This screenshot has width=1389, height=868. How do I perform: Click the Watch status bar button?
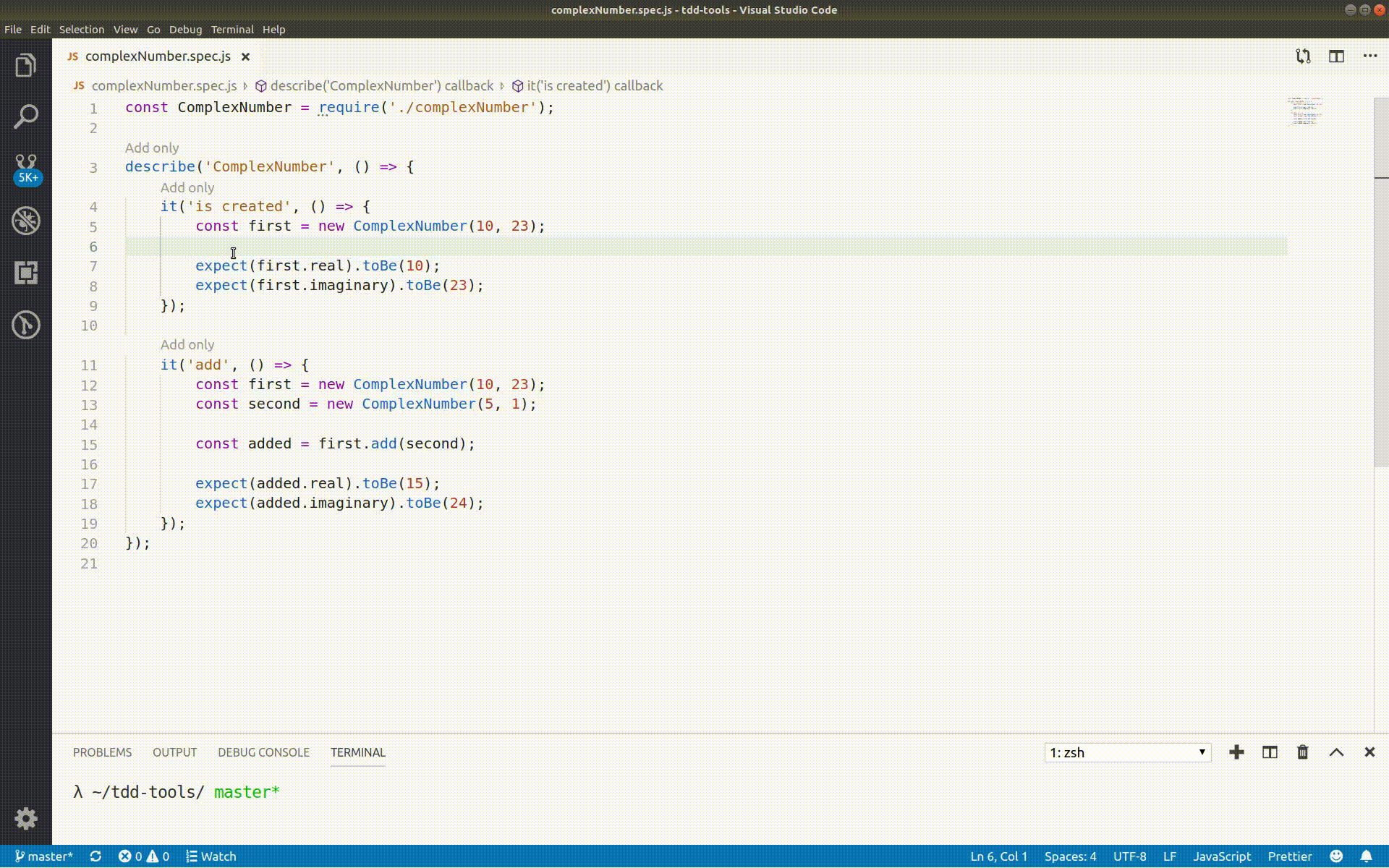(x=211, y=856)
